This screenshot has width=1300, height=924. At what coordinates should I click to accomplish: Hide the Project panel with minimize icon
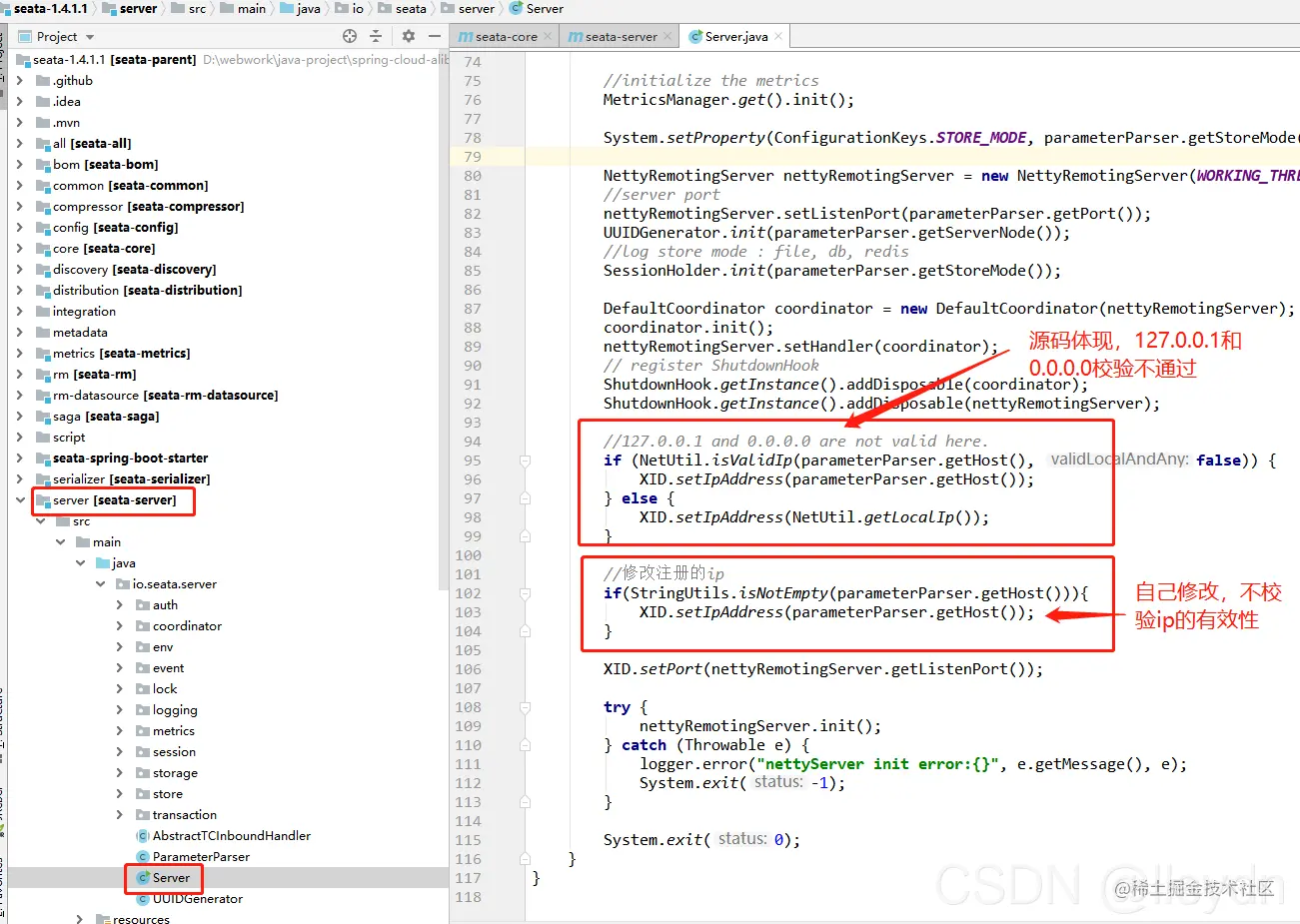tap(435, 36)
